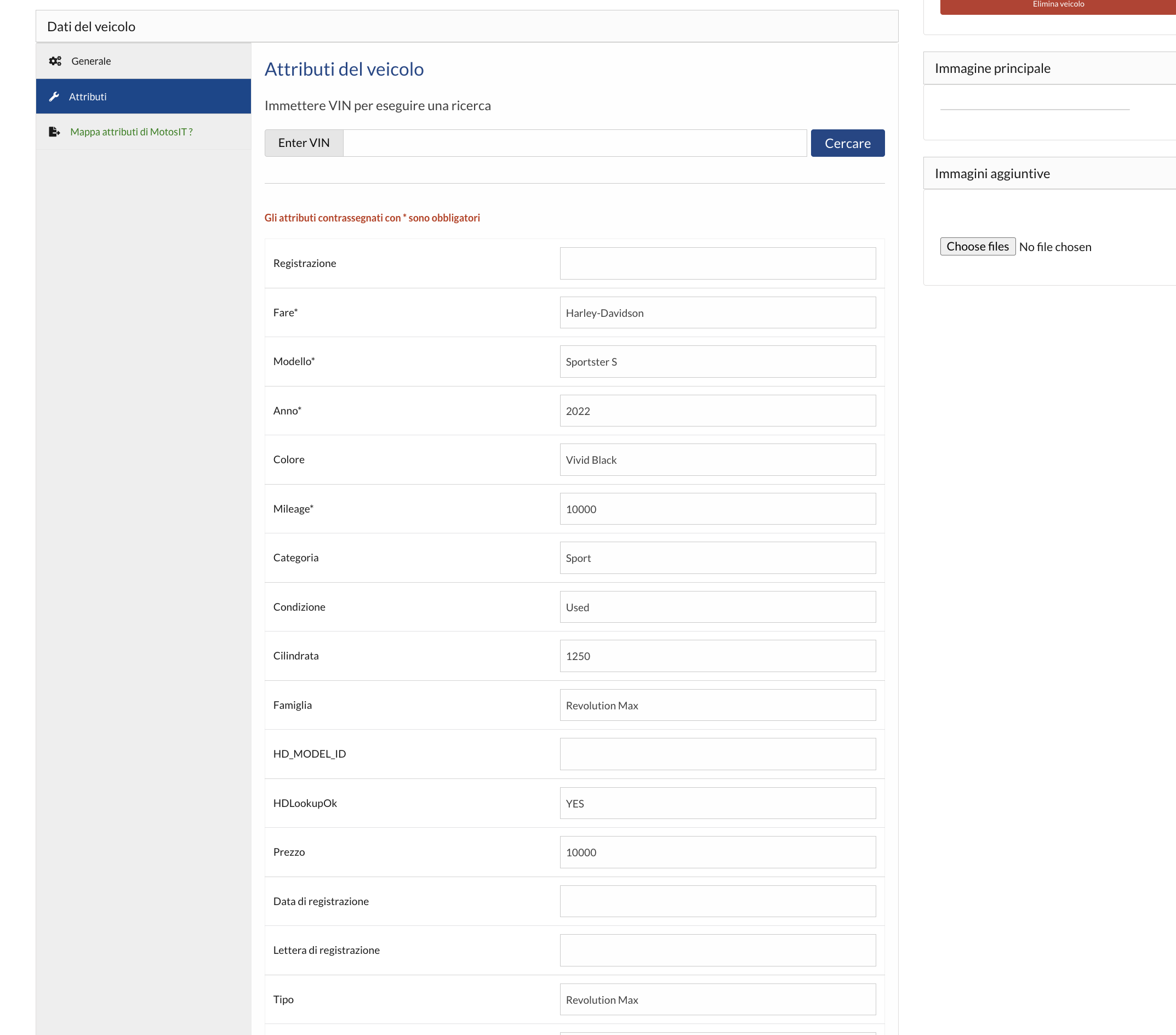Click the Anno field showing 2022
1176x1035 pixels.
[x=717, y=411]
